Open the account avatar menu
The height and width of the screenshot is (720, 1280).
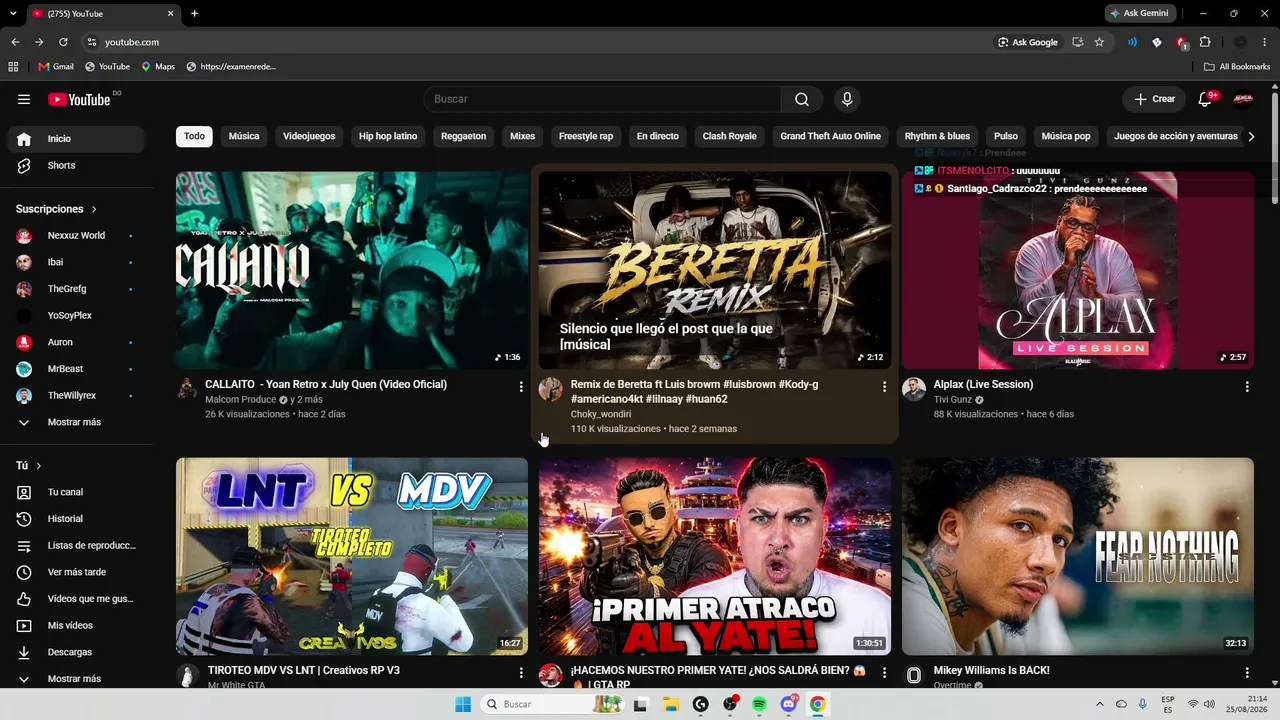tap(1243, 99)
